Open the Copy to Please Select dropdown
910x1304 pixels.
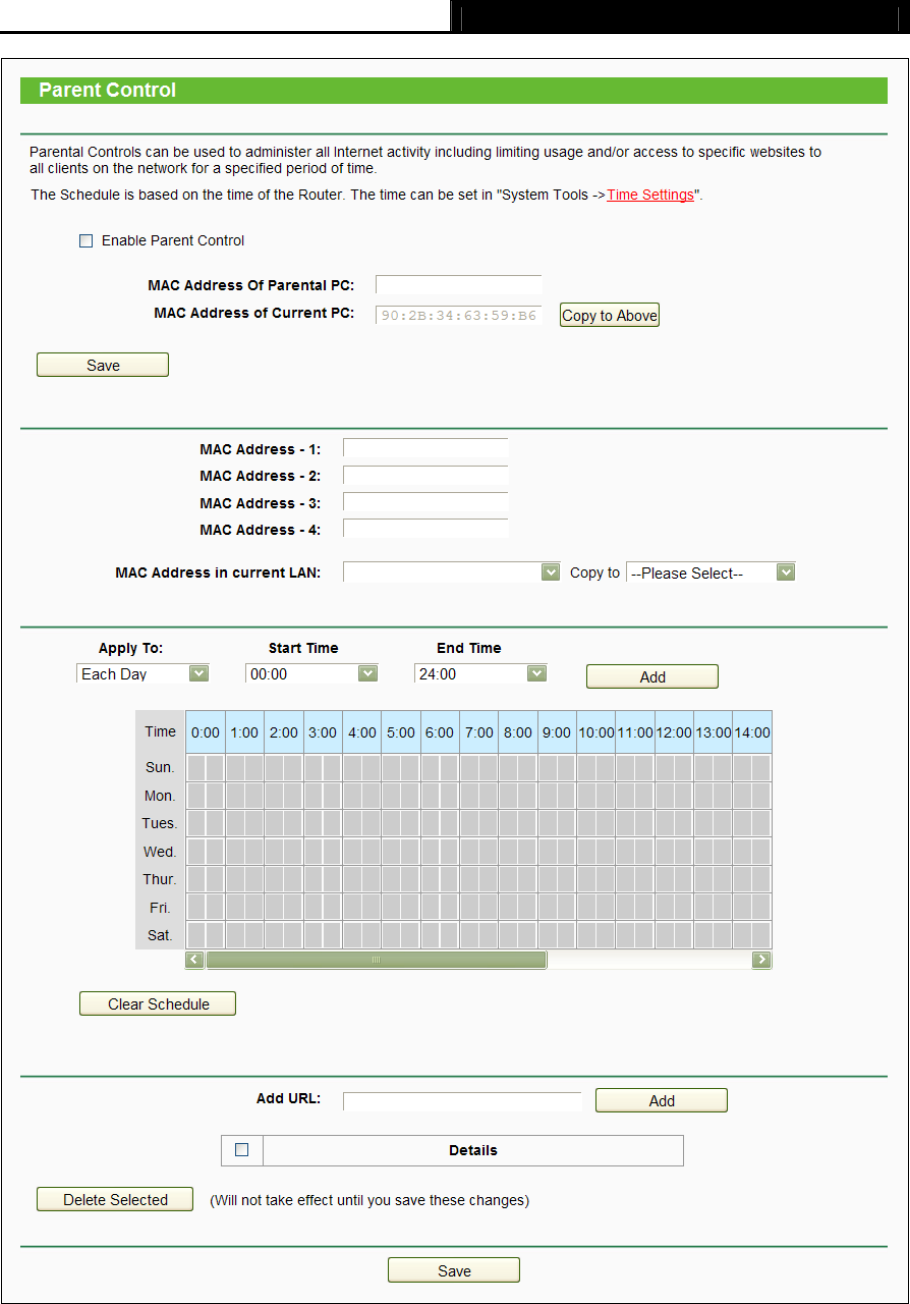(710, 573)
